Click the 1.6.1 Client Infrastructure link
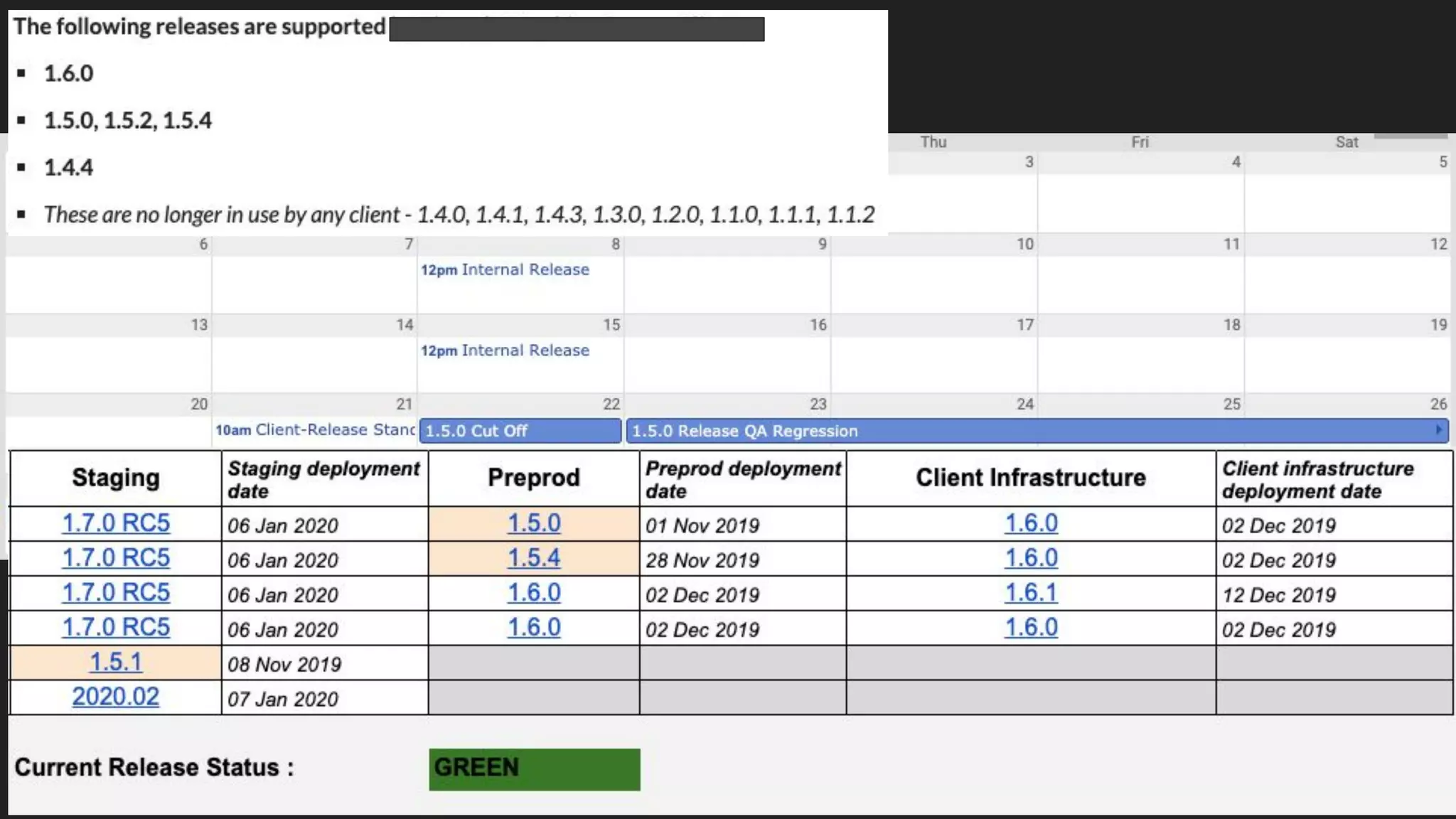 pyautogui.click(x=1031, y=593)
